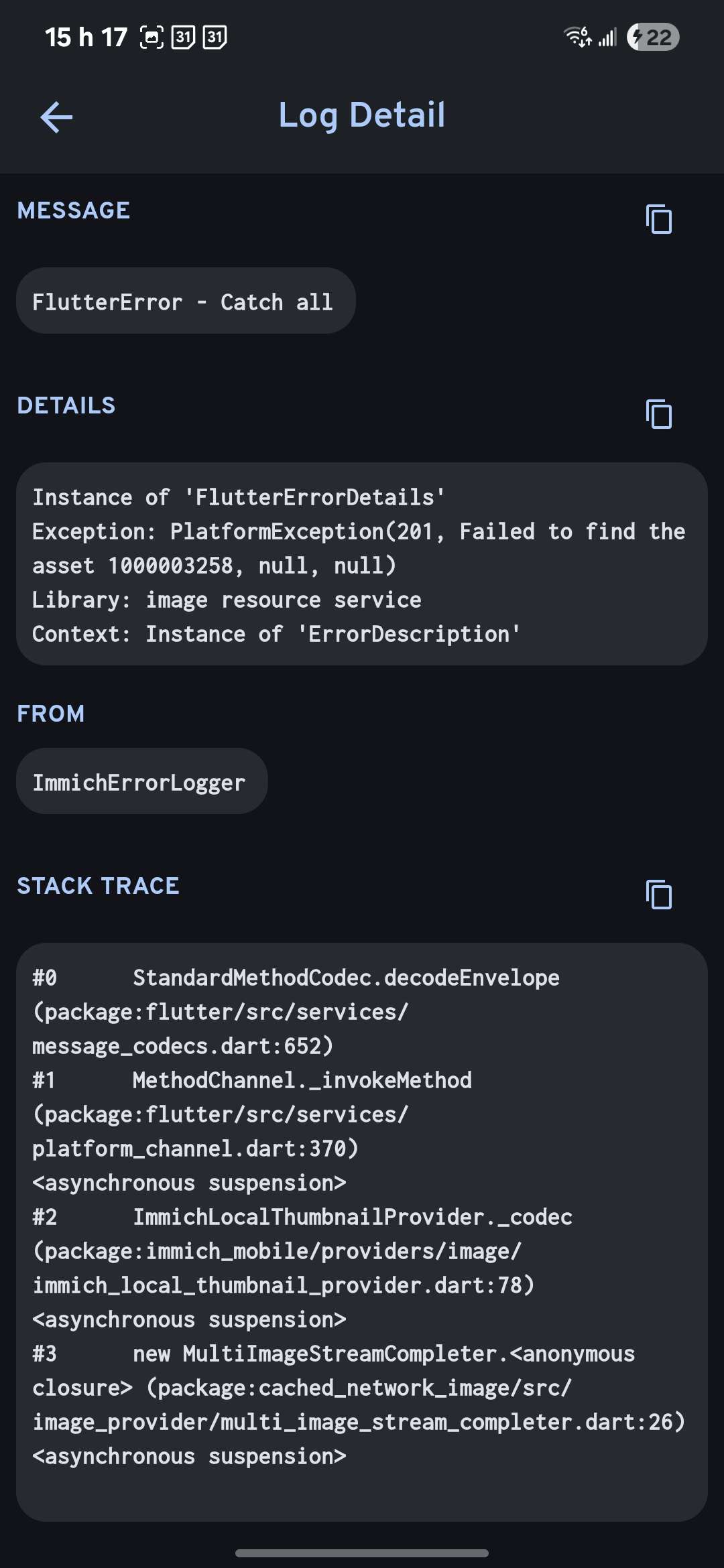The width and height of the screenshot is (724, 1568).
Task: Copy the STACK TRACE content
Action: coord(658,895)
